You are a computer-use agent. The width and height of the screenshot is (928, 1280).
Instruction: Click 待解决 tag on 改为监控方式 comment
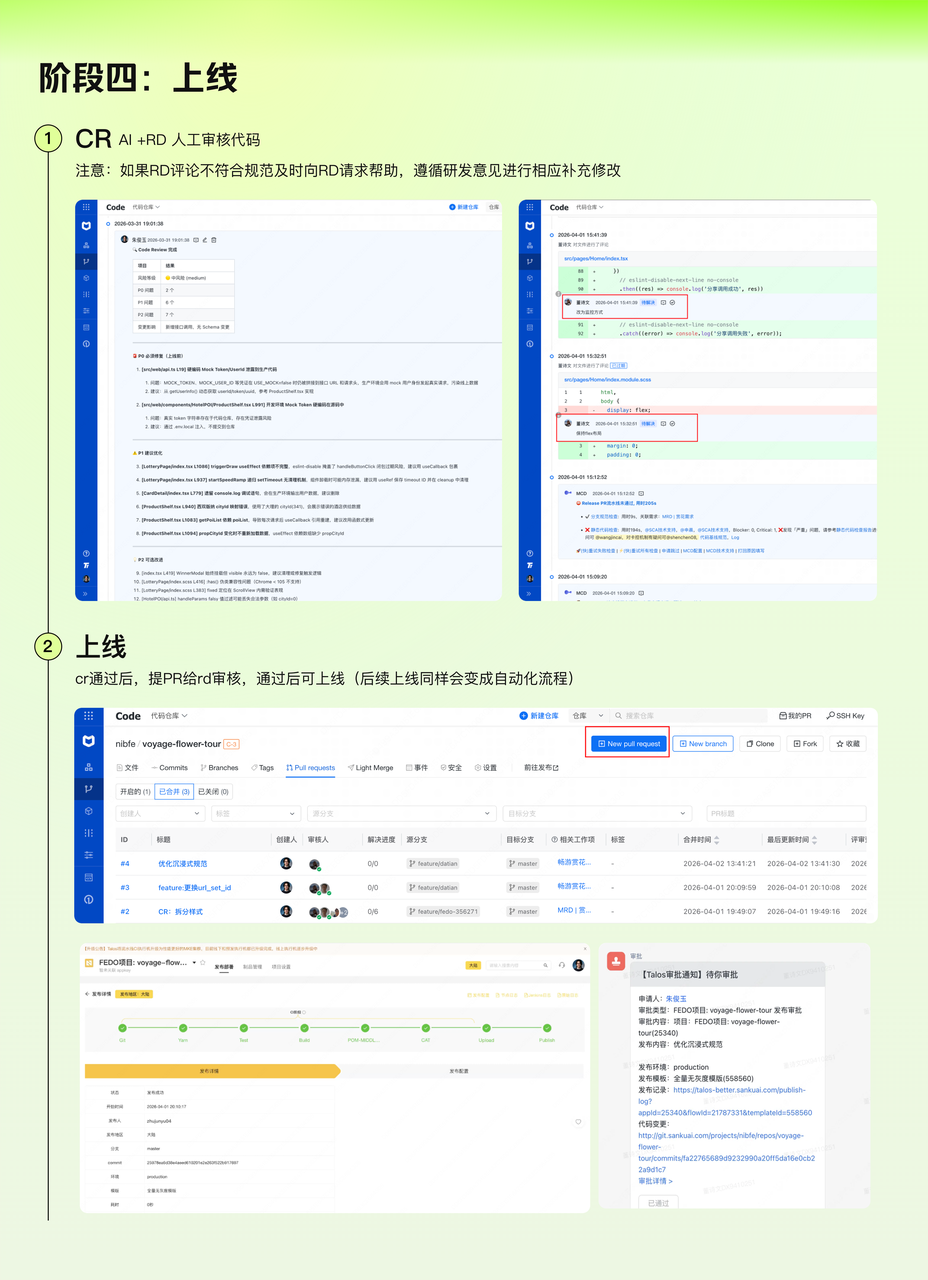(x=648, y=301)
